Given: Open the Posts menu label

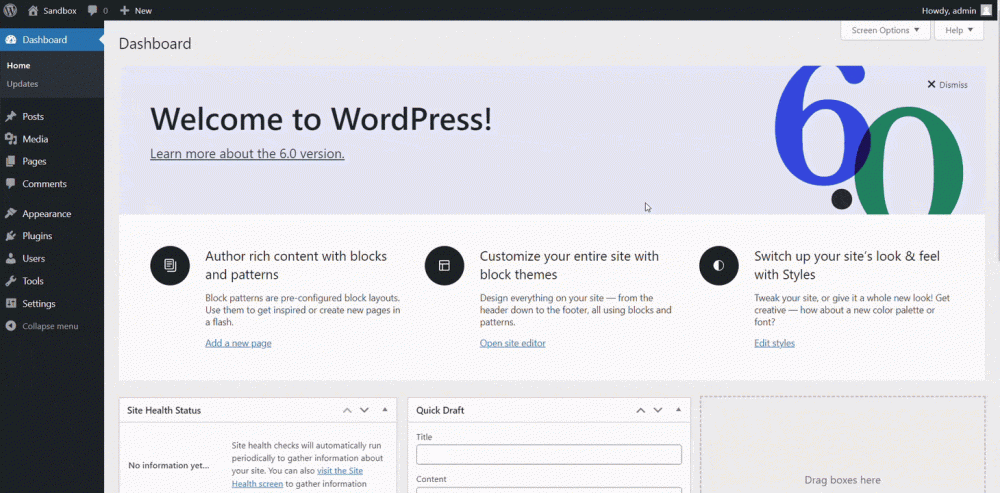Looking at the screenshot, I should [33, 117].
